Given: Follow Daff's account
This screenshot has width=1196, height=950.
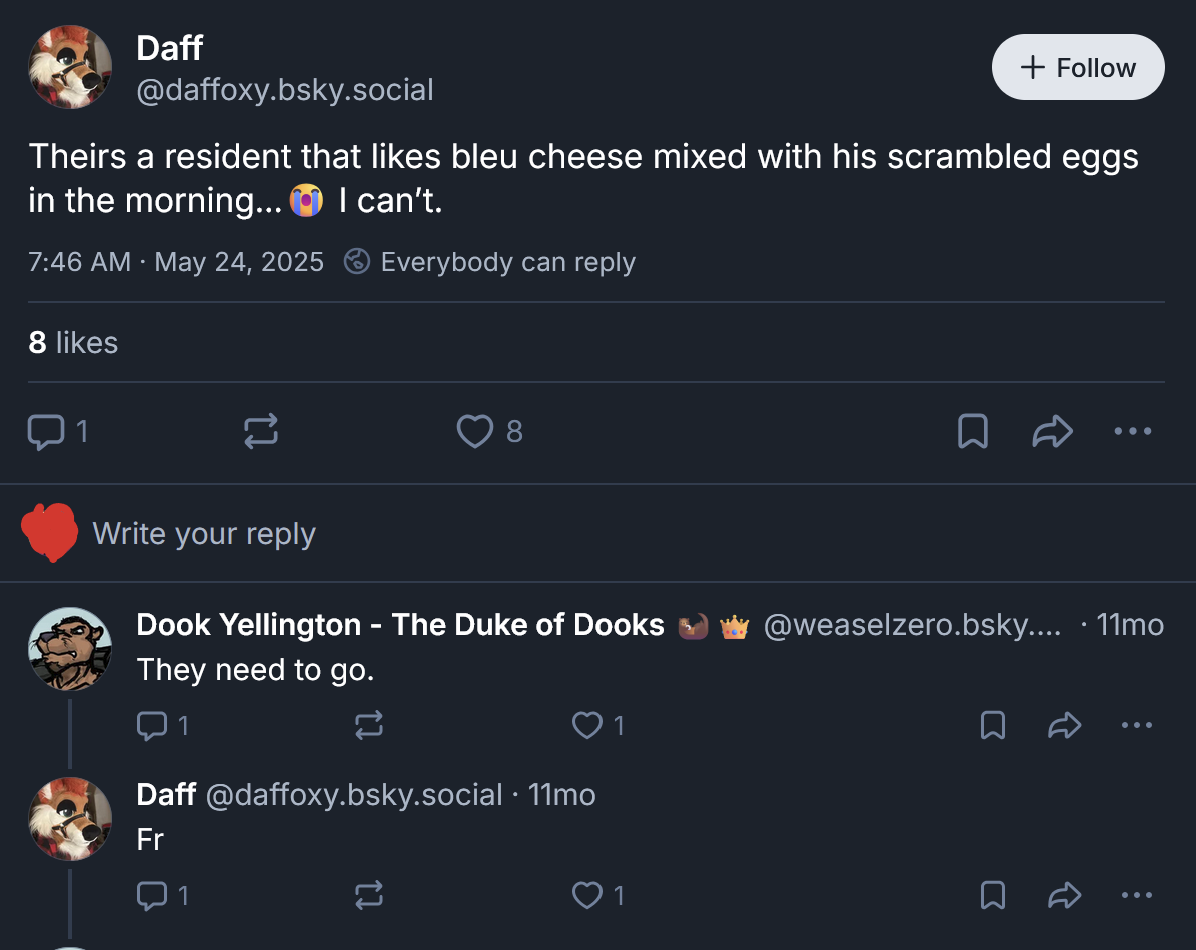Looking at the screenshot, I should point(1077,68).
